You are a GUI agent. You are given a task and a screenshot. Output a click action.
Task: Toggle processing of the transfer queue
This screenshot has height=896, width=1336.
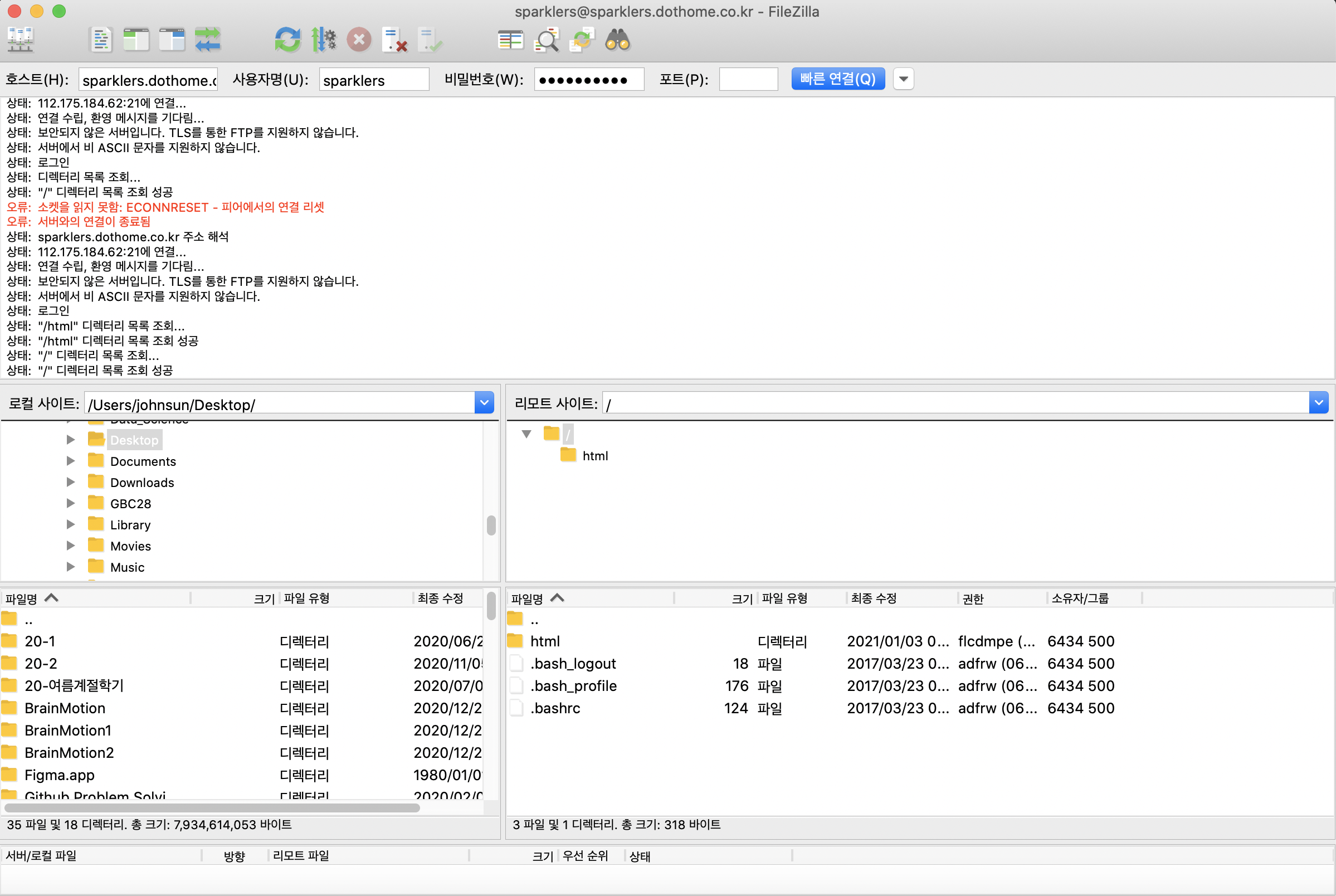coord(323,40)
